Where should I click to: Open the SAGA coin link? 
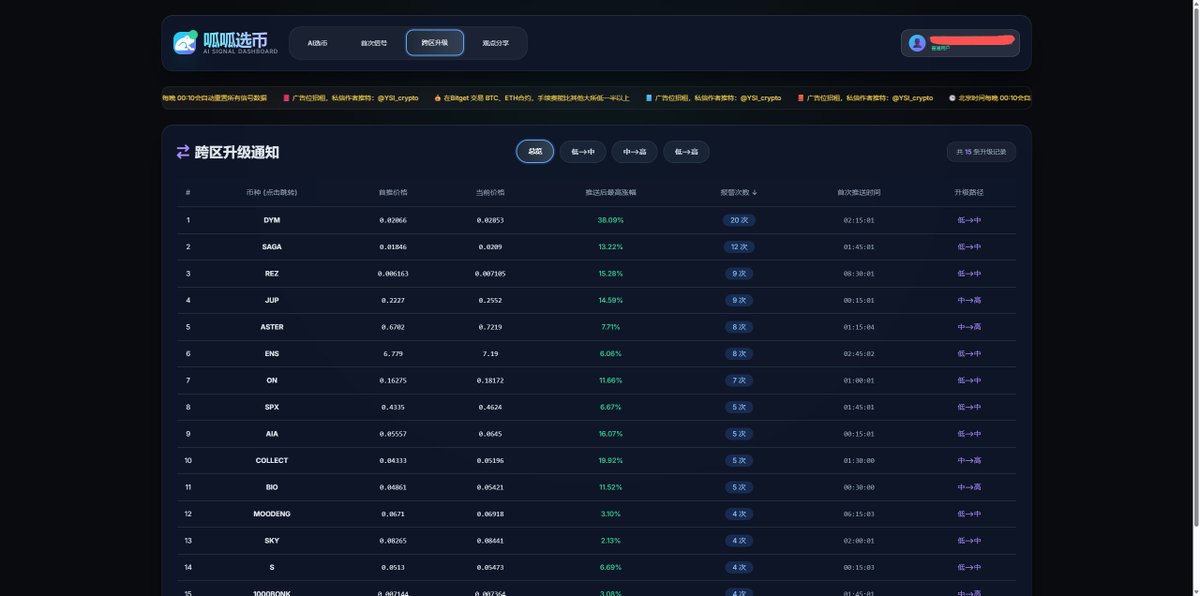coord(272,247)
